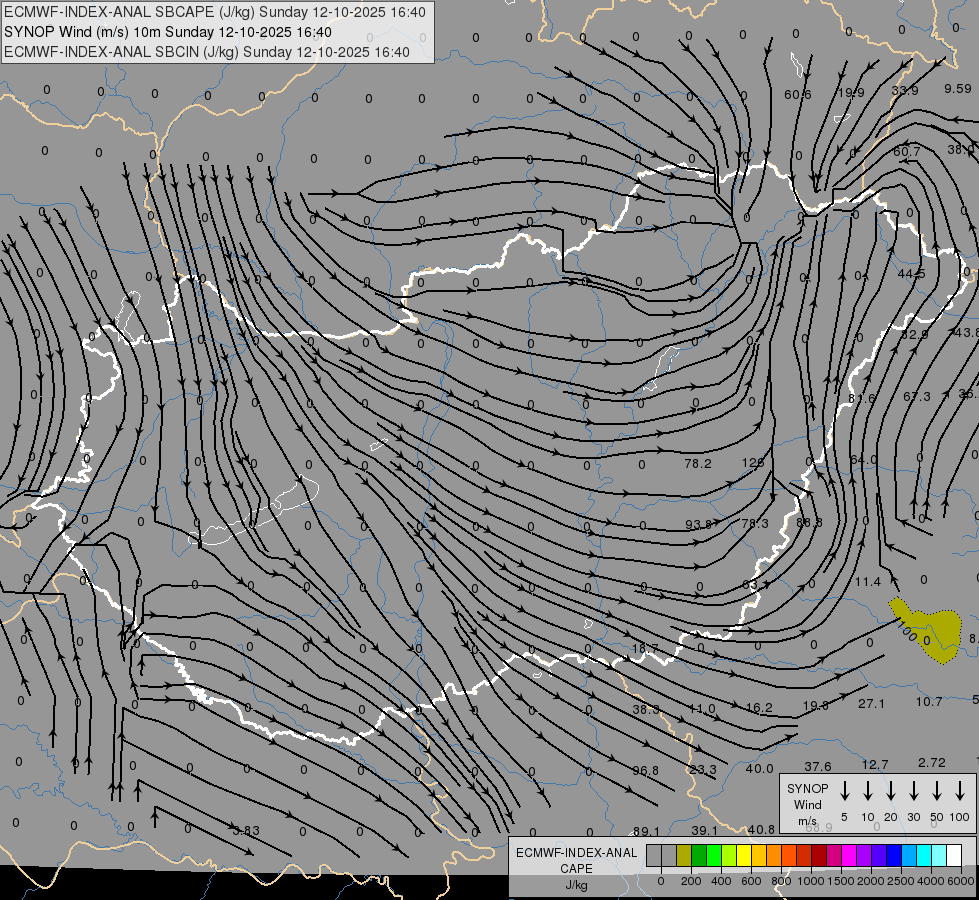Click the 10 m/s wind arrow in legend
Viewport: 979px width, 900px height.
click(868, 791)
